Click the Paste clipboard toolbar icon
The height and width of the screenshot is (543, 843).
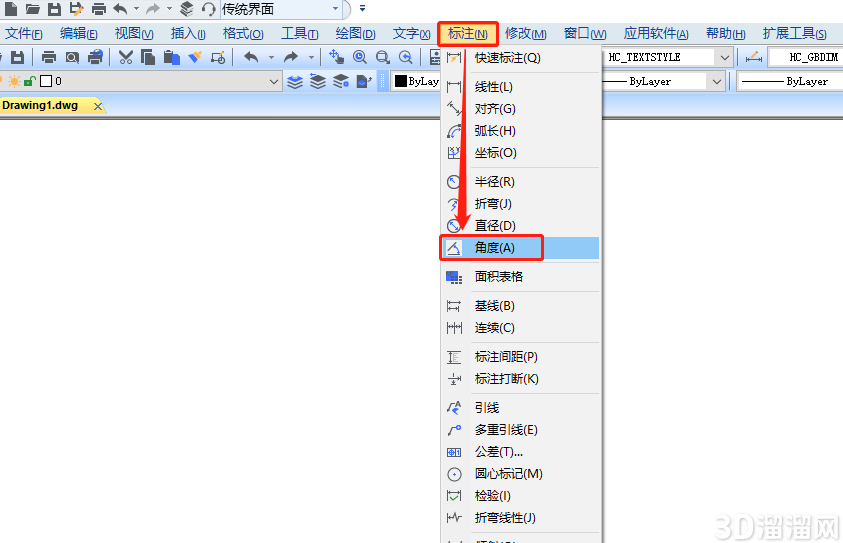click(172, 57)
